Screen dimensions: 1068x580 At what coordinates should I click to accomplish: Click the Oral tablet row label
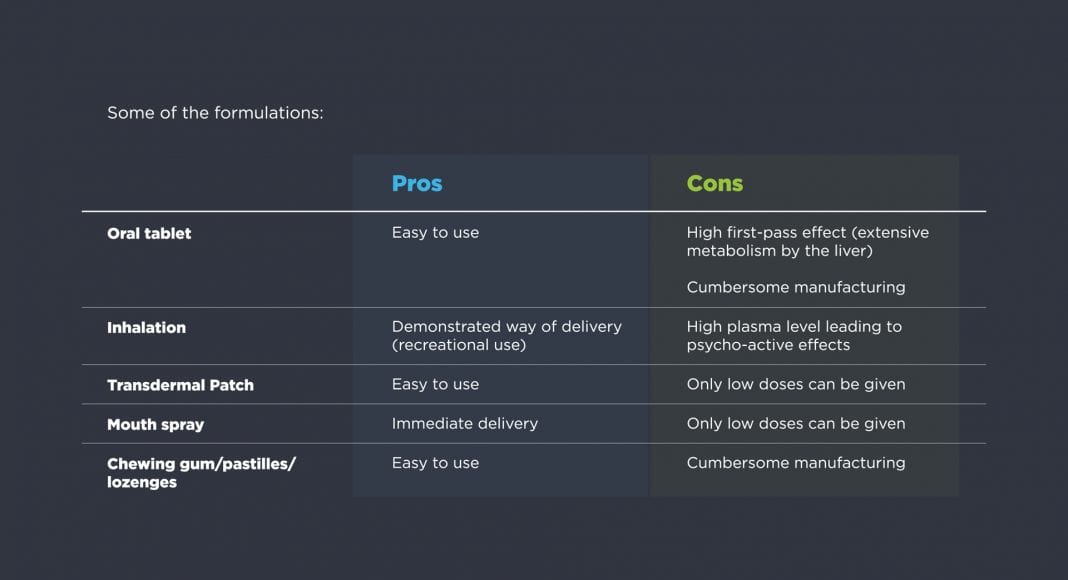coord(149,233)
